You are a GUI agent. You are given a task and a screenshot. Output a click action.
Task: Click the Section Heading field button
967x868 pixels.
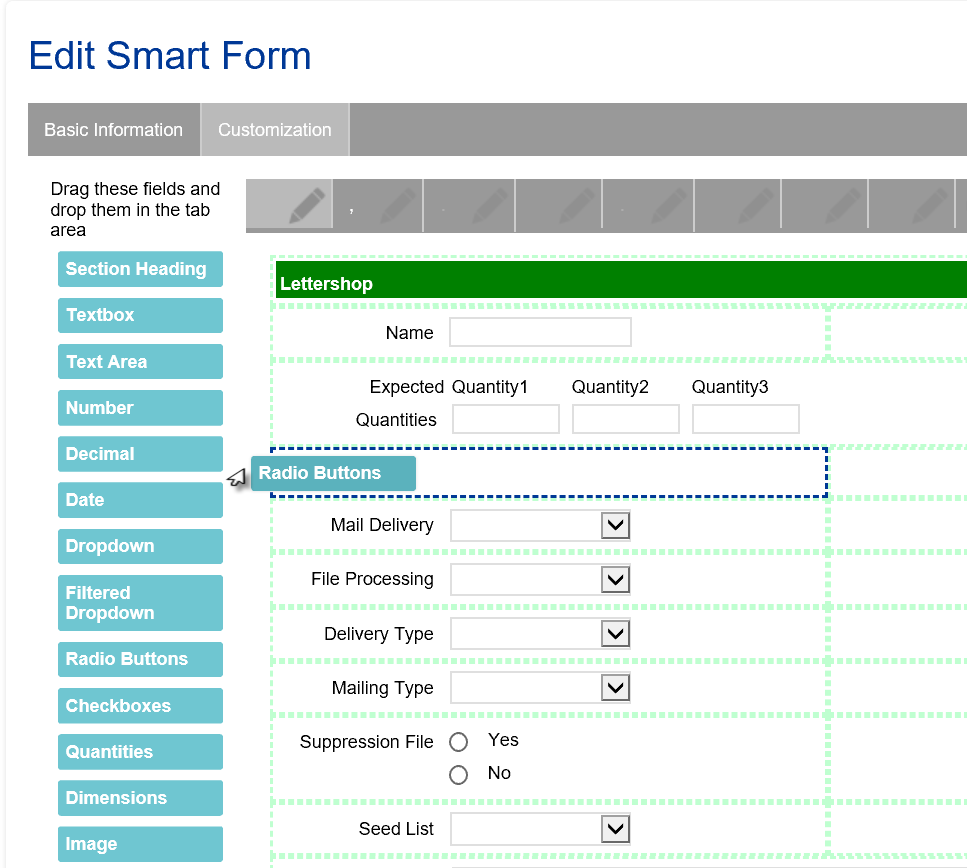click(x=140, y=269)
